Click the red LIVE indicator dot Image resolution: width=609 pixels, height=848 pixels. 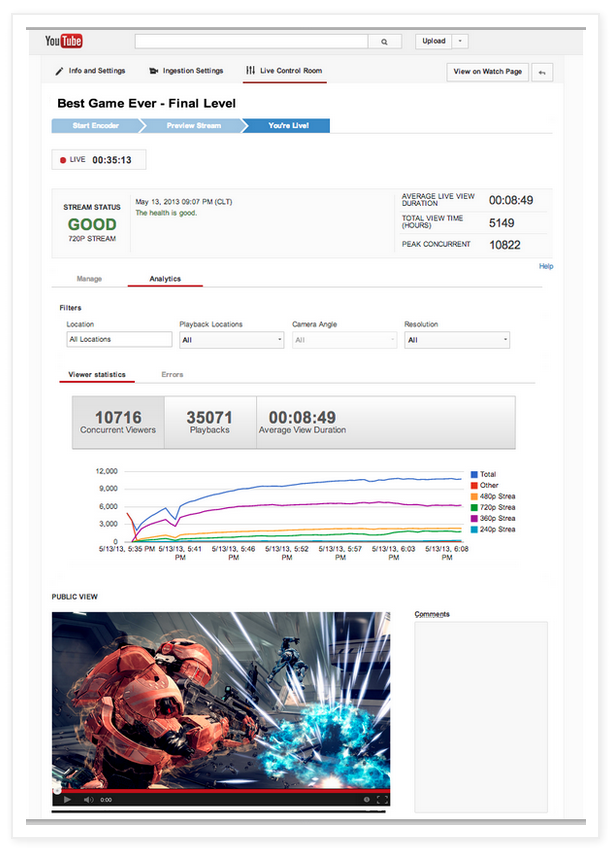tap(63, 160)
